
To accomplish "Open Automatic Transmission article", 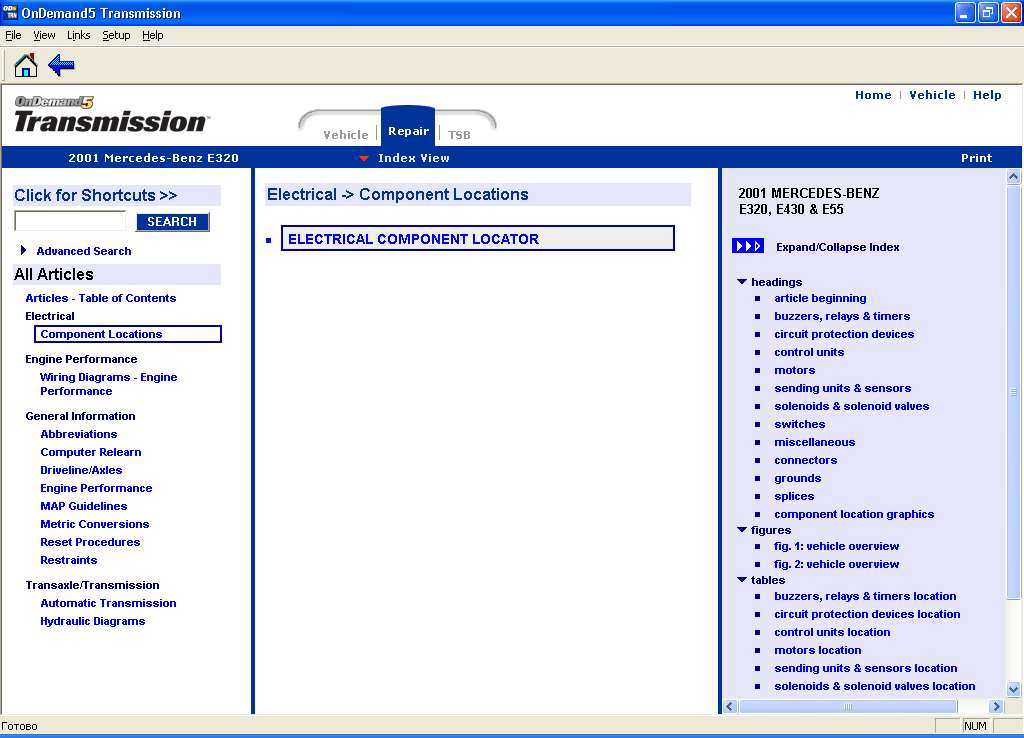I will tap(108, 603).
